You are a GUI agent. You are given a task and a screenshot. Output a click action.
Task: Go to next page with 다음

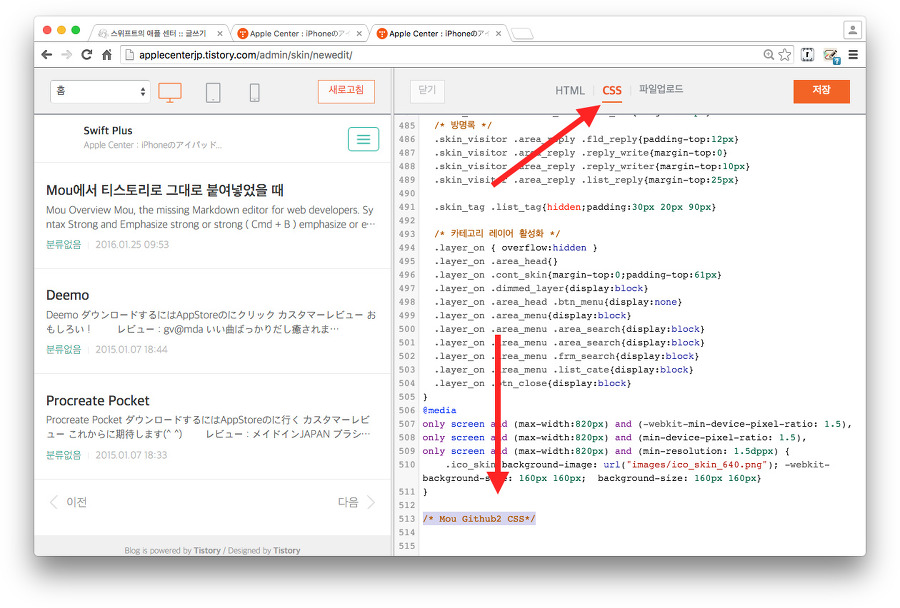[356, 502]
